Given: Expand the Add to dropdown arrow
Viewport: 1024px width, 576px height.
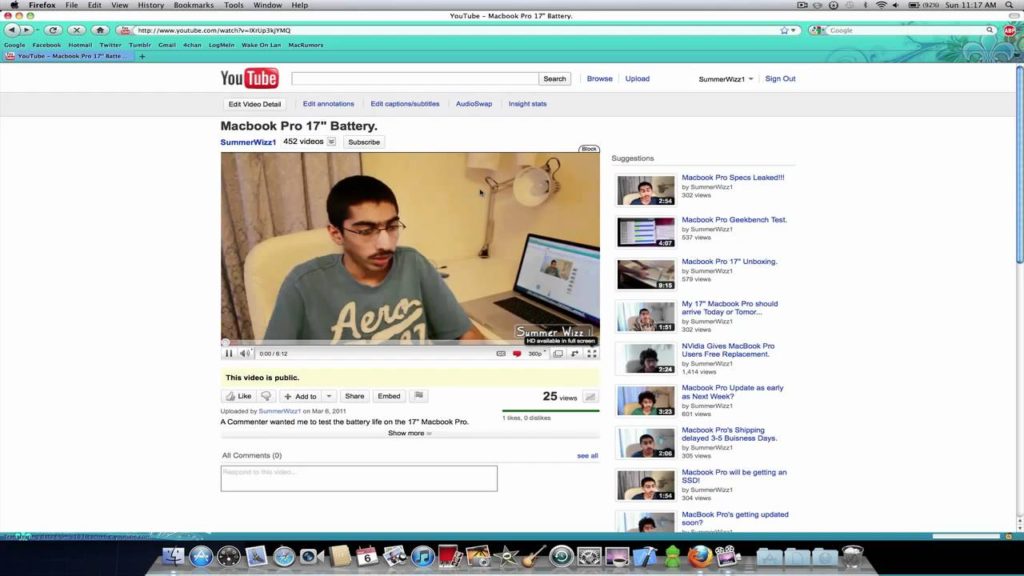Looking at the screenshot, I should click(329, 396).
